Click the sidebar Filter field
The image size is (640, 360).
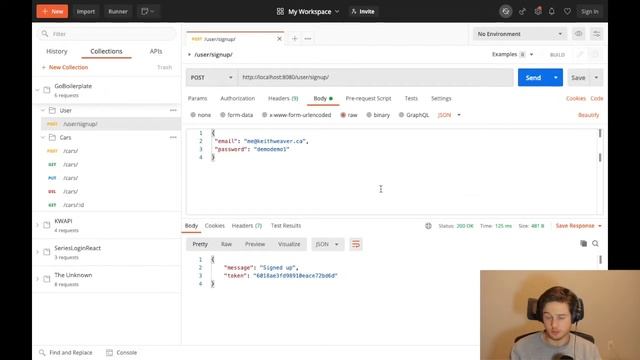click(x=108, y=34)
